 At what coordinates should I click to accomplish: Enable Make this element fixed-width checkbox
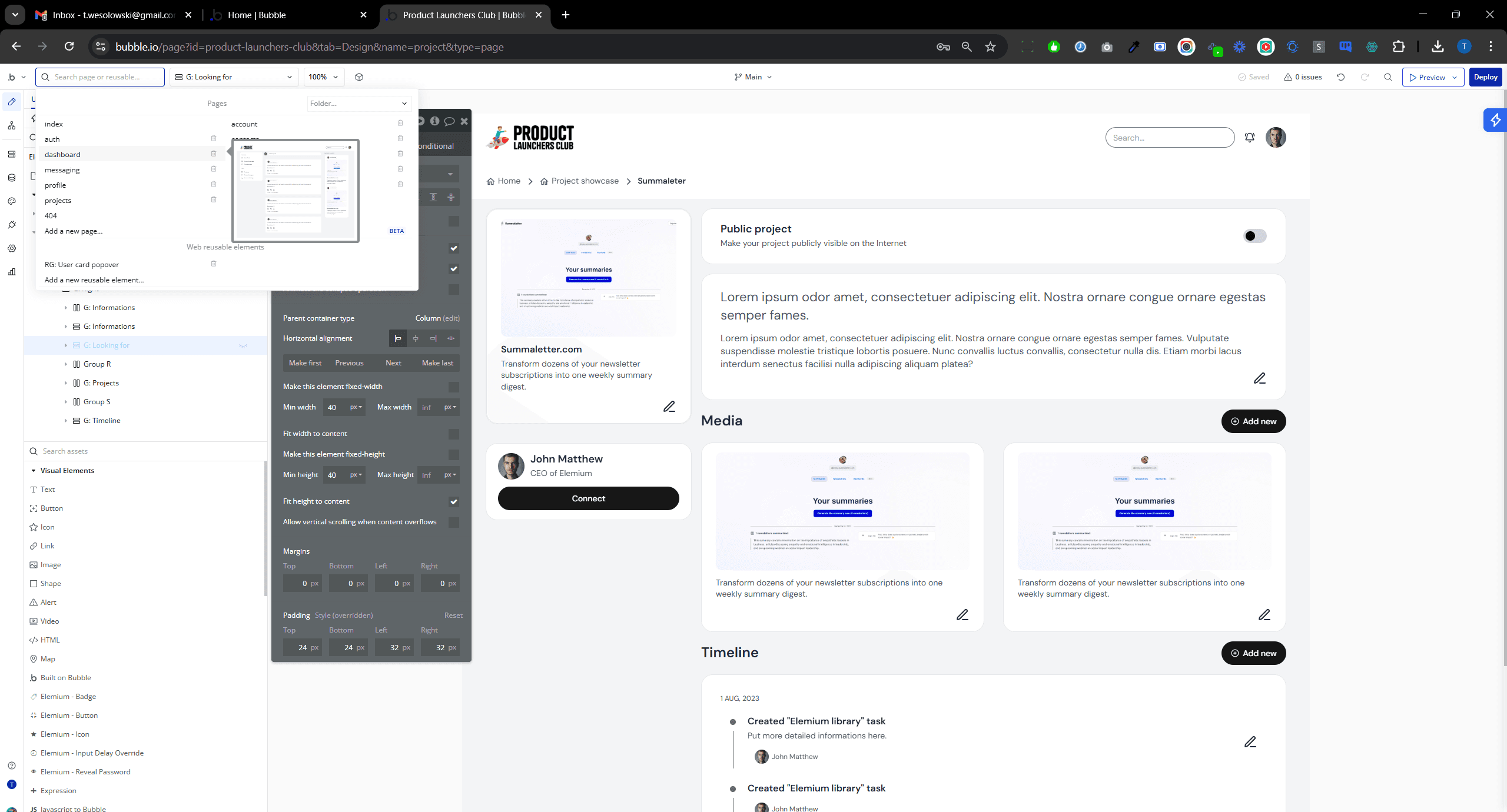453,387
